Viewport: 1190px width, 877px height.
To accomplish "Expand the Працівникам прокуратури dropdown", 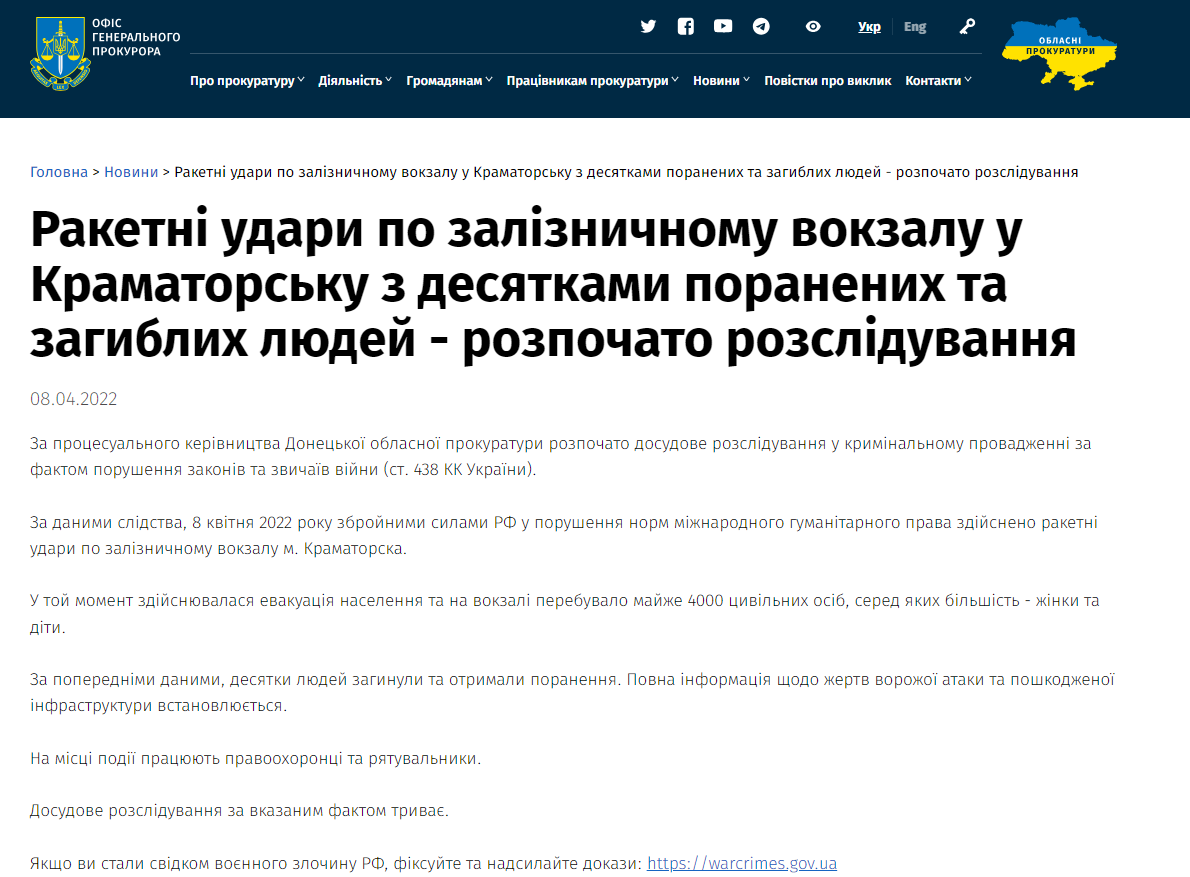I will (590, 80).
